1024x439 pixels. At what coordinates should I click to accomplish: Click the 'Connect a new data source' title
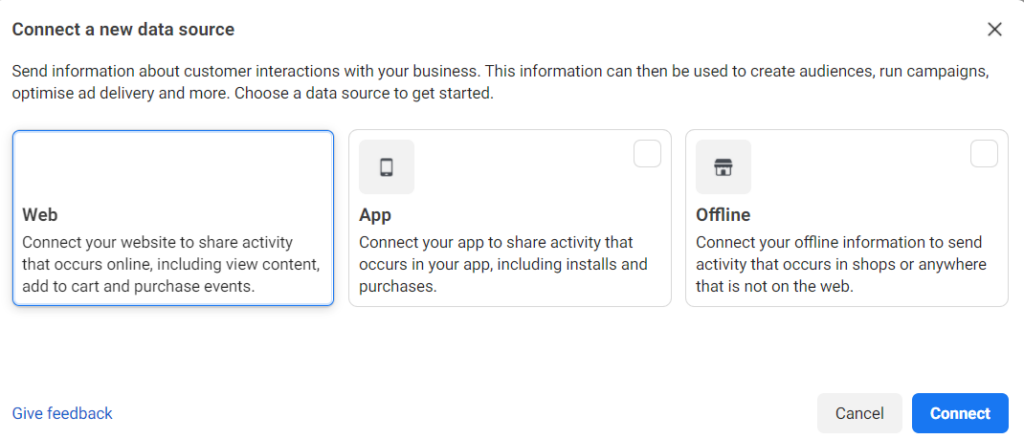click(123, 29)
